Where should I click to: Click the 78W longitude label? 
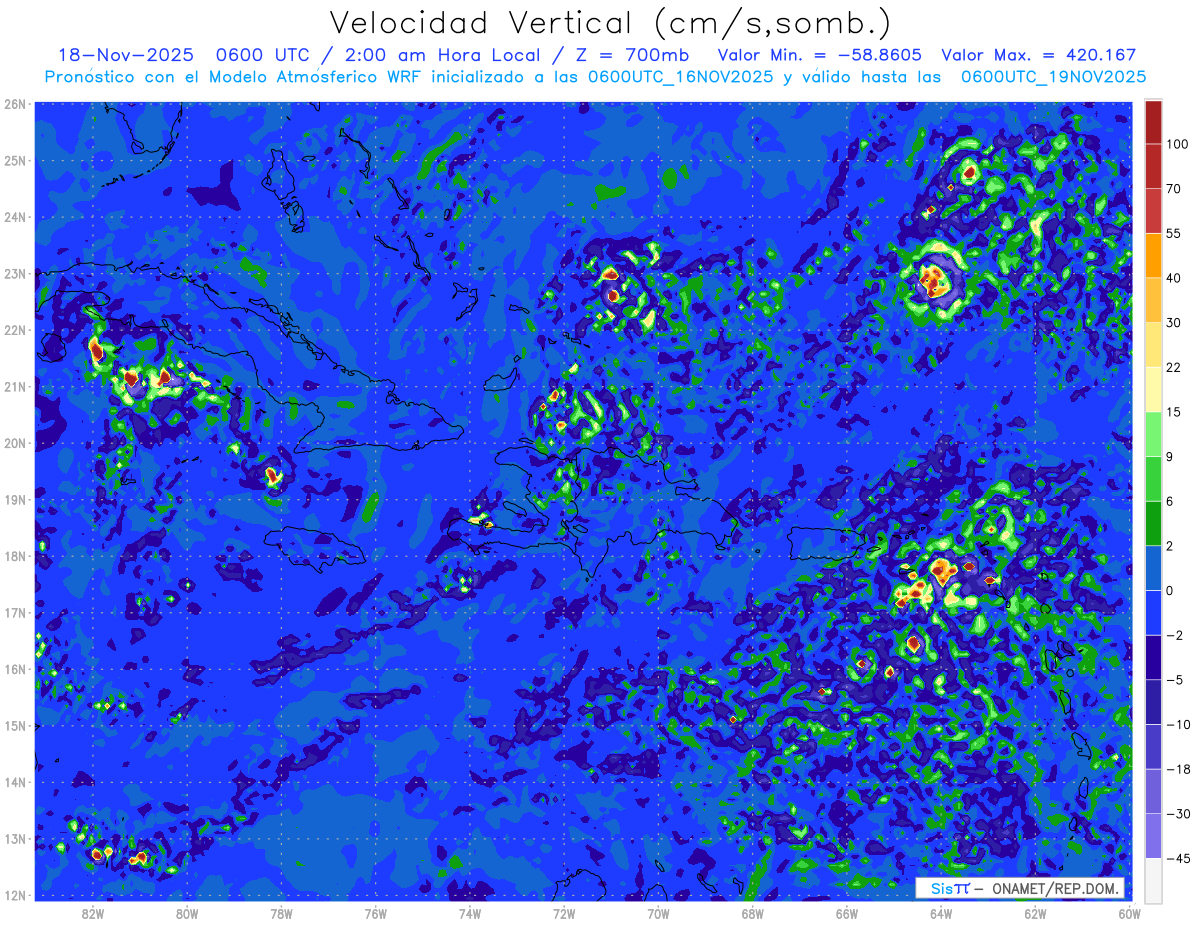click(x=281, y=914)
